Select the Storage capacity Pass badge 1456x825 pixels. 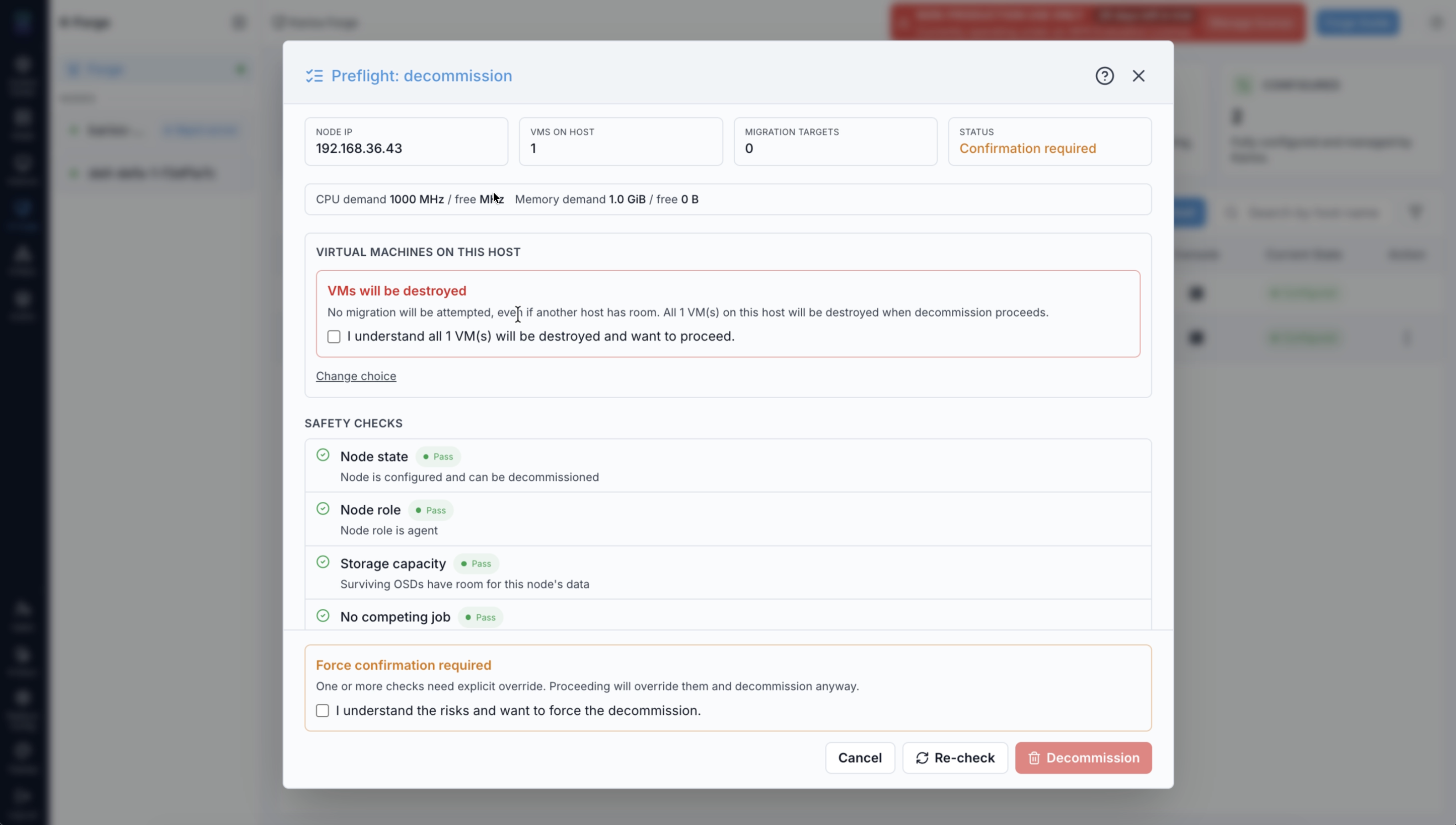tap(476, 564)
